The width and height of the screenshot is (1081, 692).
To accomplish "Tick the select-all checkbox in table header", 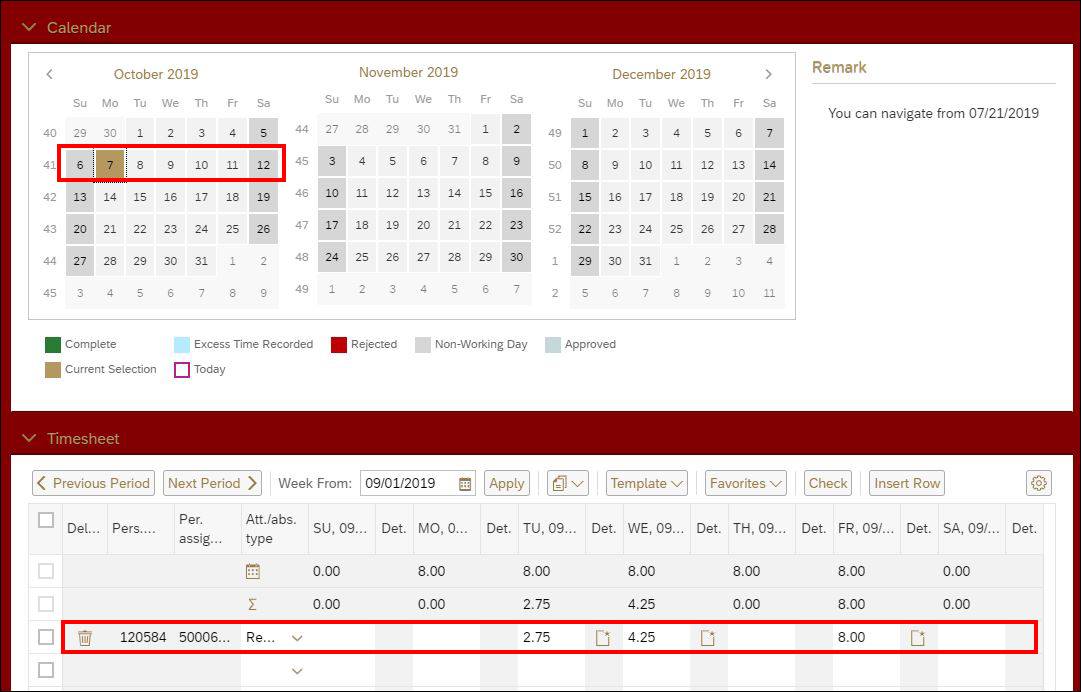I will coord(46,520).
